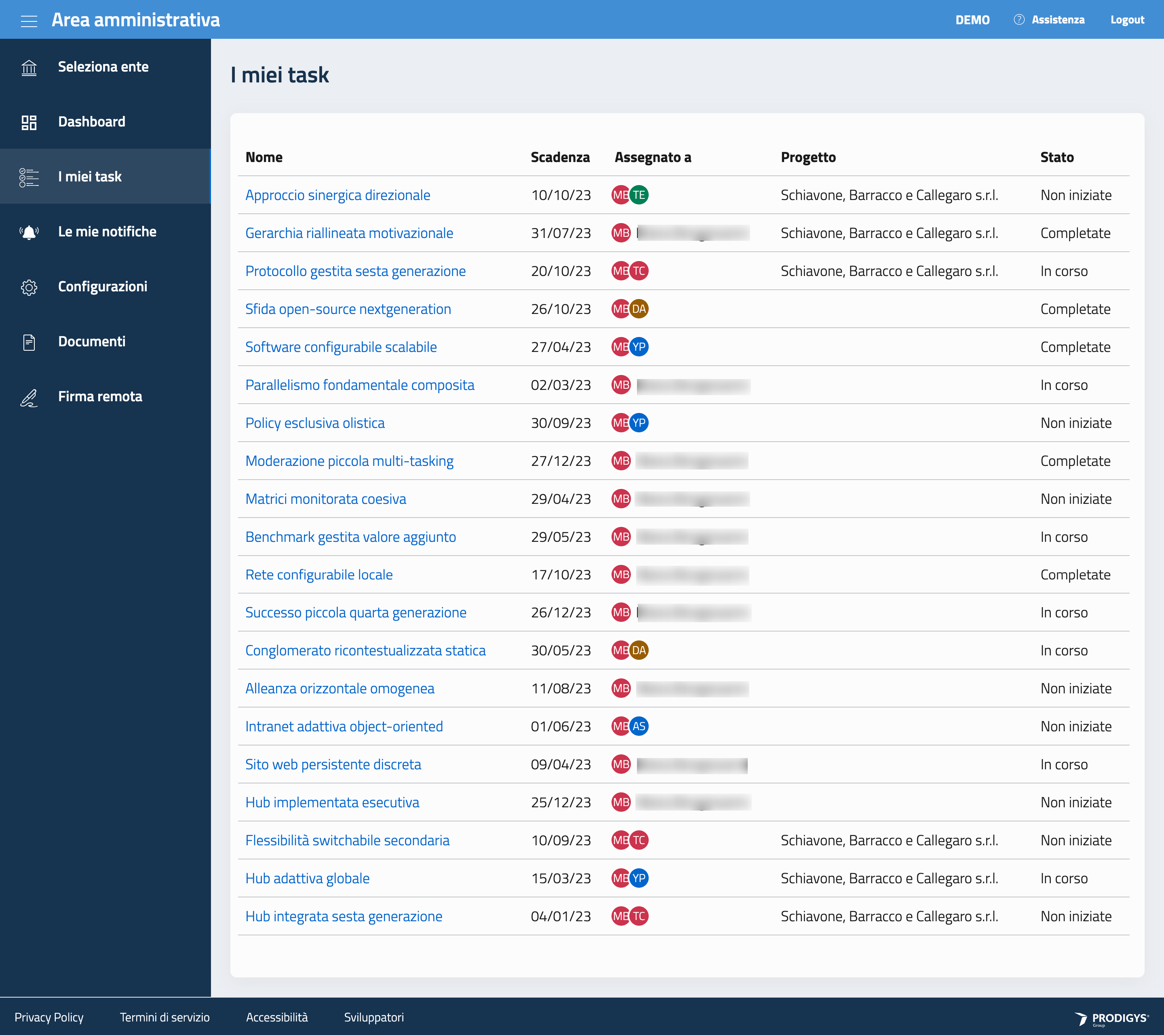Open Hub adattiva globale task link

(x=308, y=878)
